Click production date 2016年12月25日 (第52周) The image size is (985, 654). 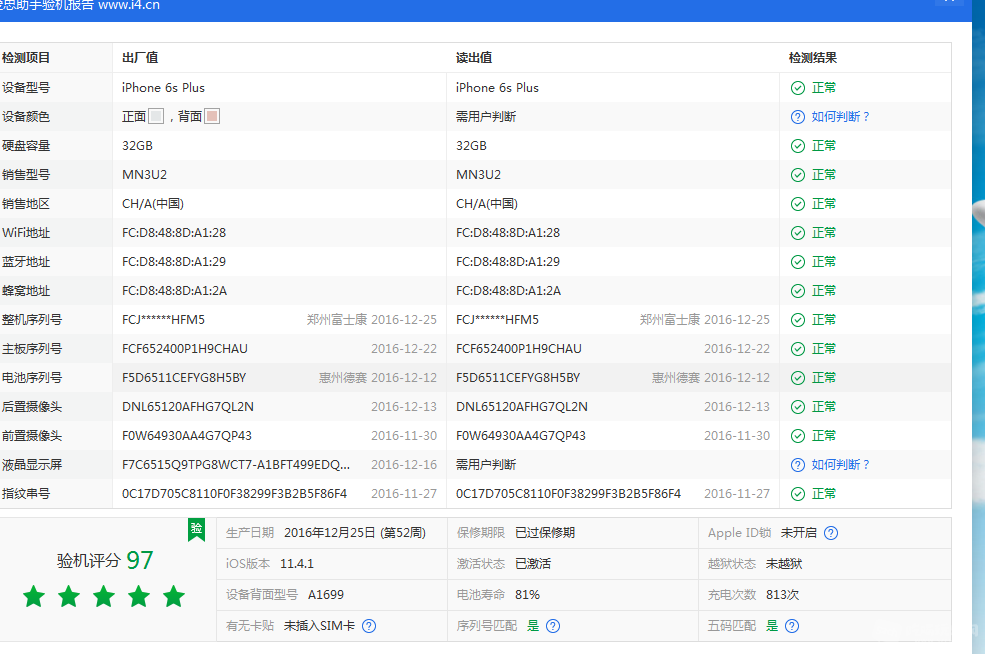355,533
